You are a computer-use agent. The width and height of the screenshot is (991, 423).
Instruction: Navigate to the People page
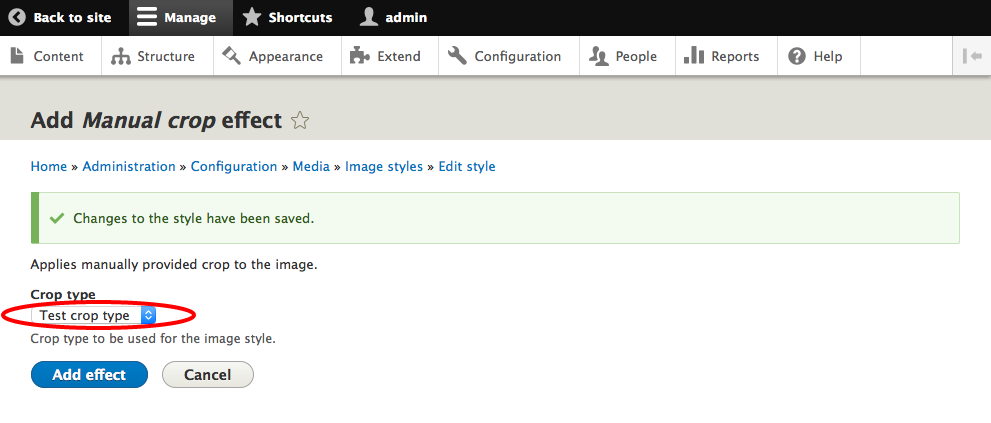(x=624, y=56)
